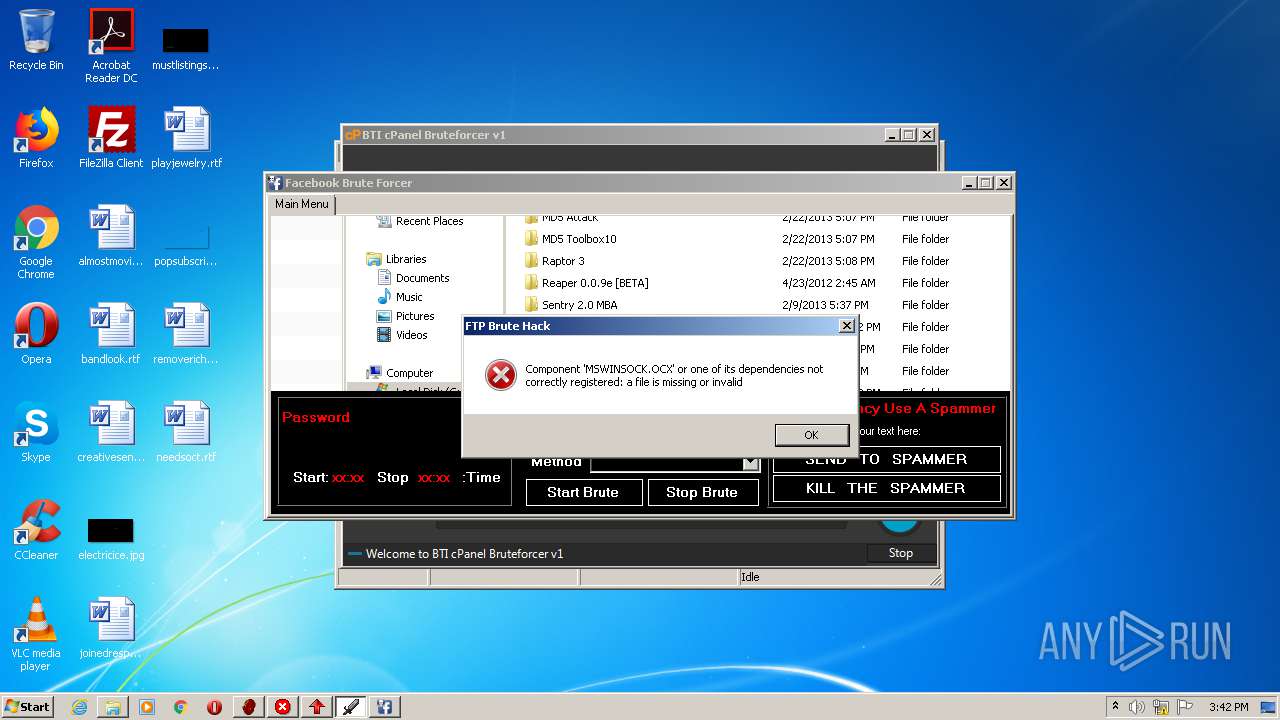
Task: Close the FTP Brute Hack error dialog
Action: (846, 326)
